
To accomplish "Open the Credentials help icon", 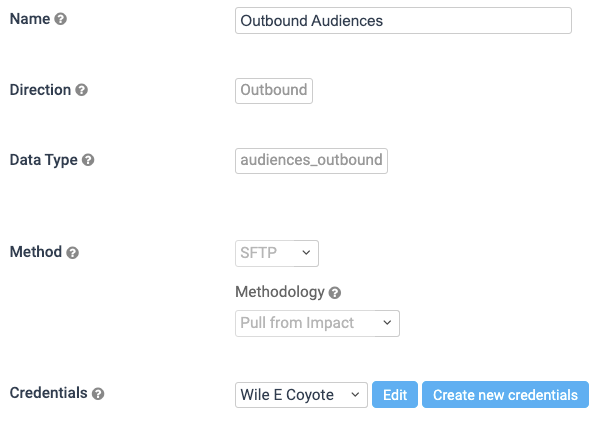I will click(98, 394).
